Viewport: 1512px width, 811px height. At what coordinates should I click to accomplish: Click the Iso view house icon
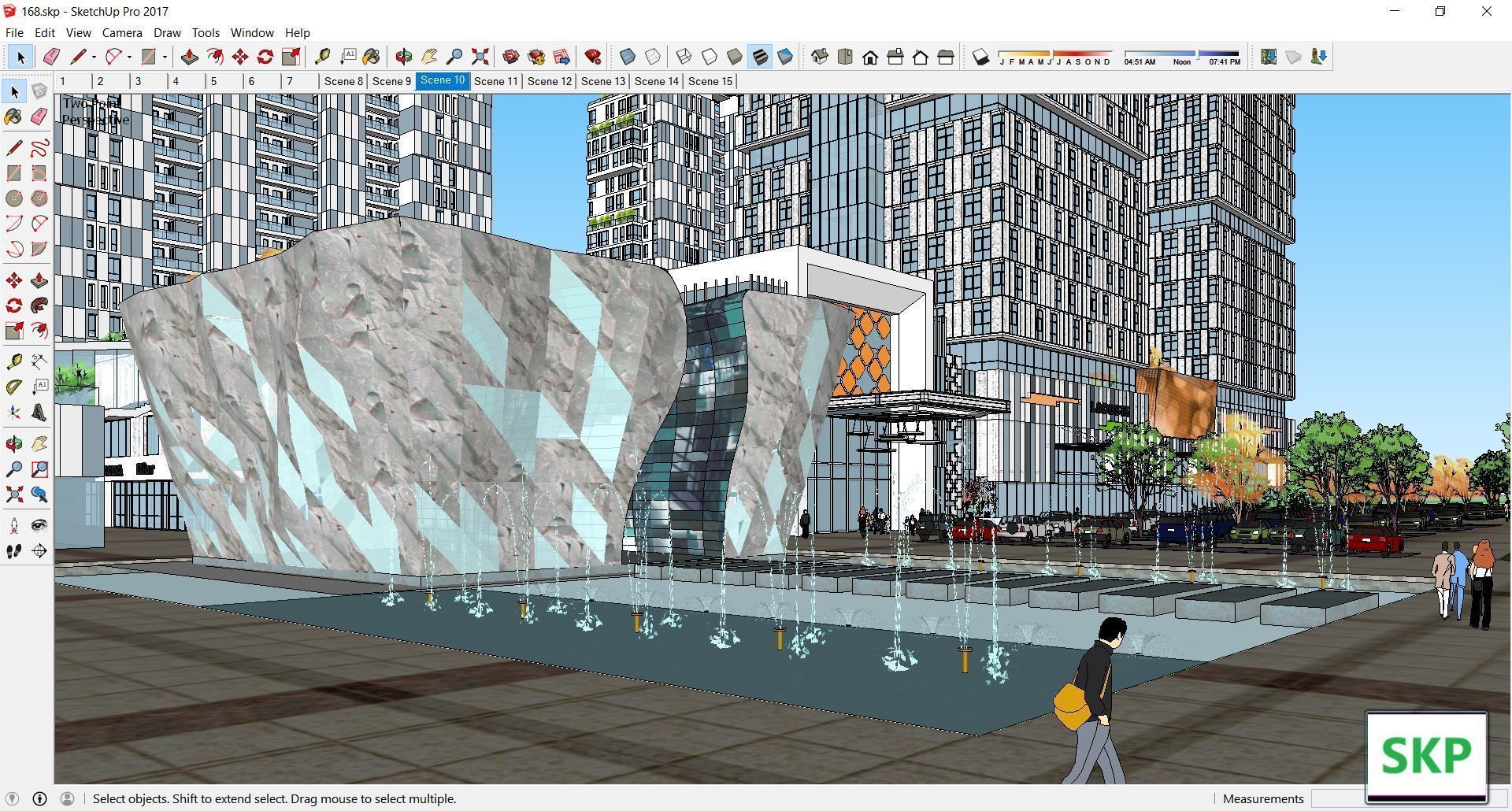coord(820,57)
